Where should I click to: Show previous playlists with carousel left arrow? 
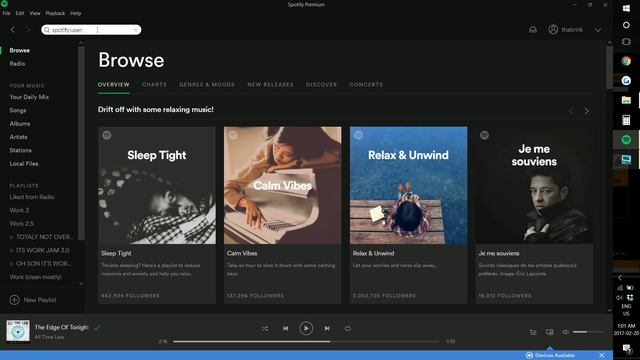pos(571,111)
